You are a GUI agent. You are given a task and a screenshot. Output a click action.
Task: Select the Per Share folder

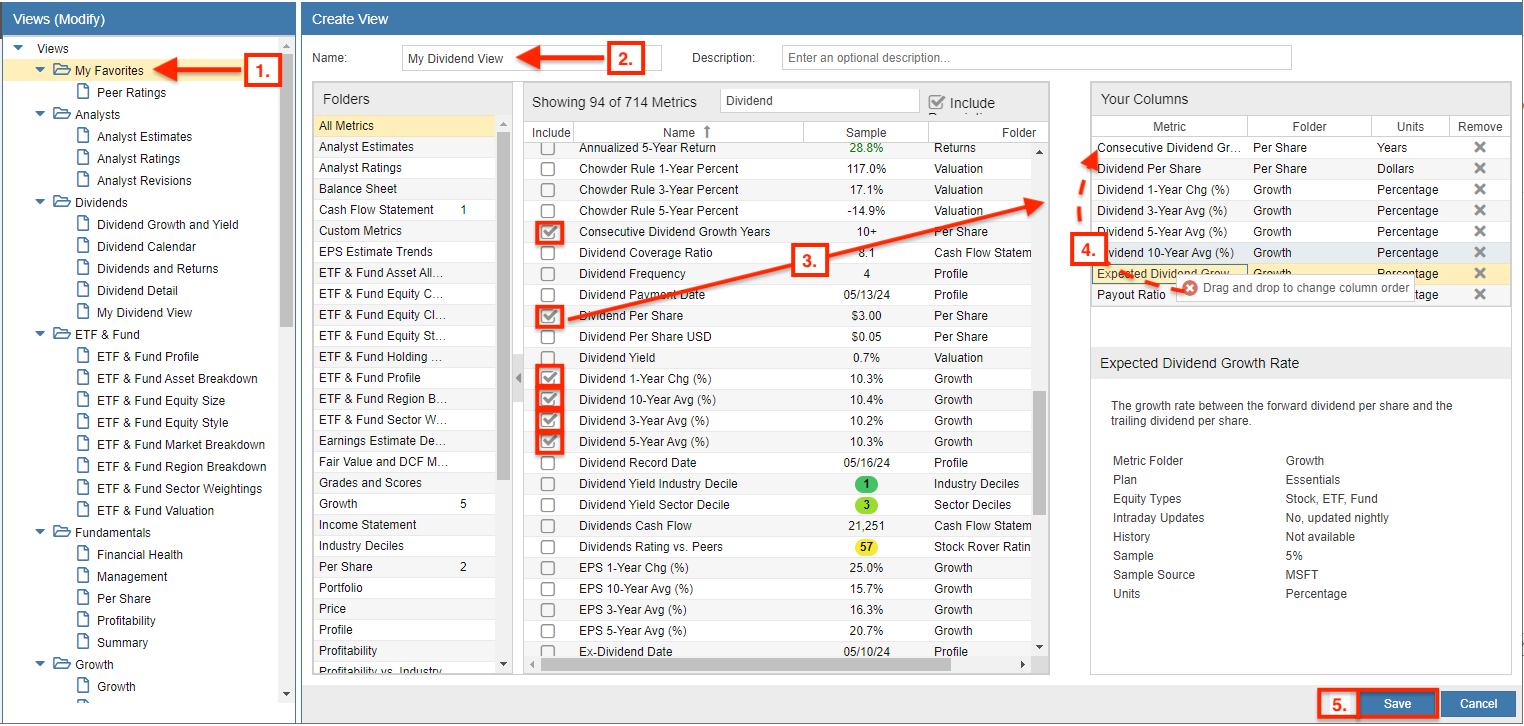(x=404, y=567)
